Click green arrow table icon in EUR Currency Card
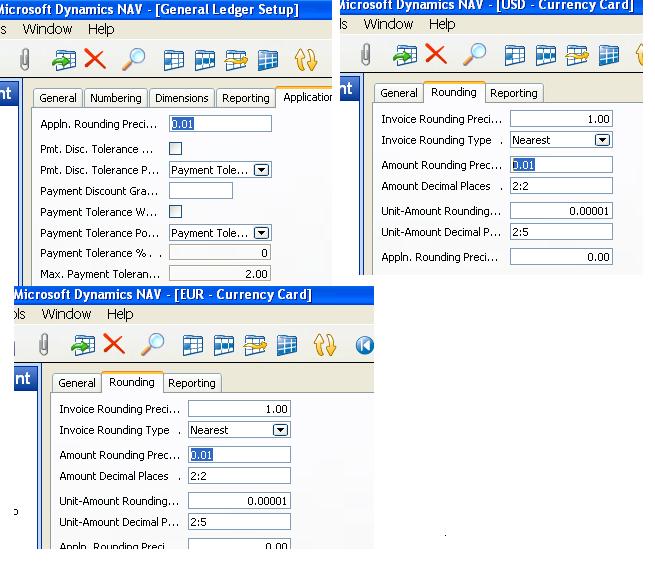Viewport: 655px width, 570px height. pyautogui.click(x=83, y=345)
